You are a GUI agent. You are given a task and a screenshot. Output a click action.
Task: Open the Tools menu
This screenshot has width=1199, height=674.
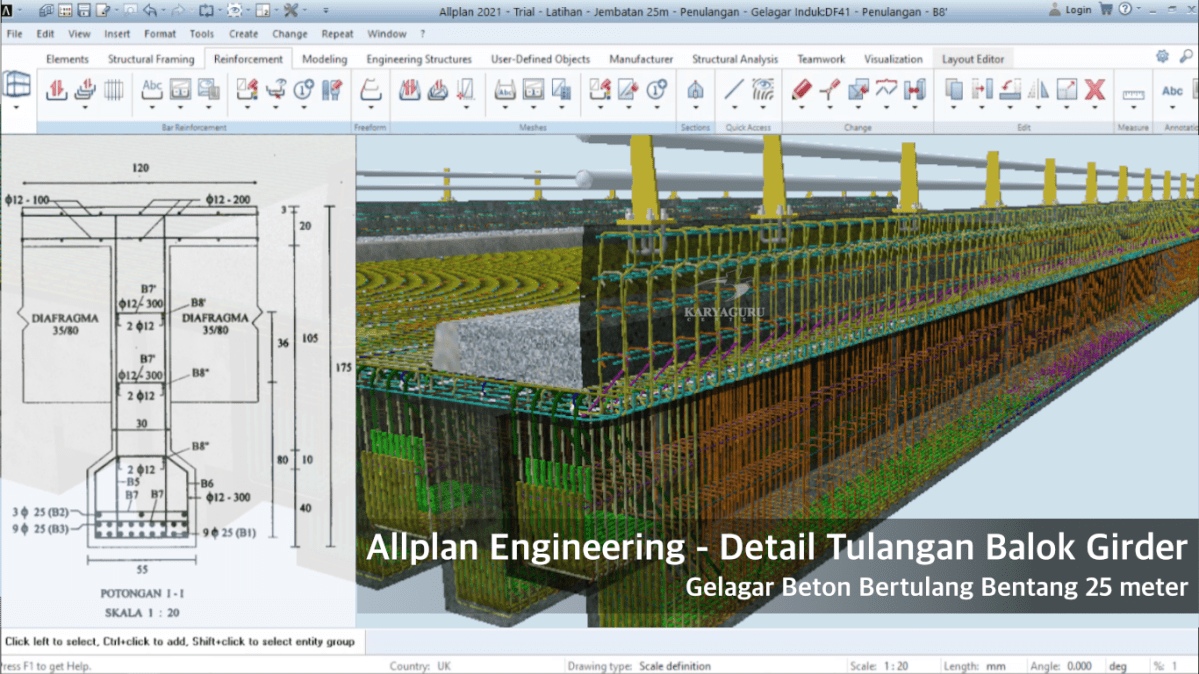(202, 34)
